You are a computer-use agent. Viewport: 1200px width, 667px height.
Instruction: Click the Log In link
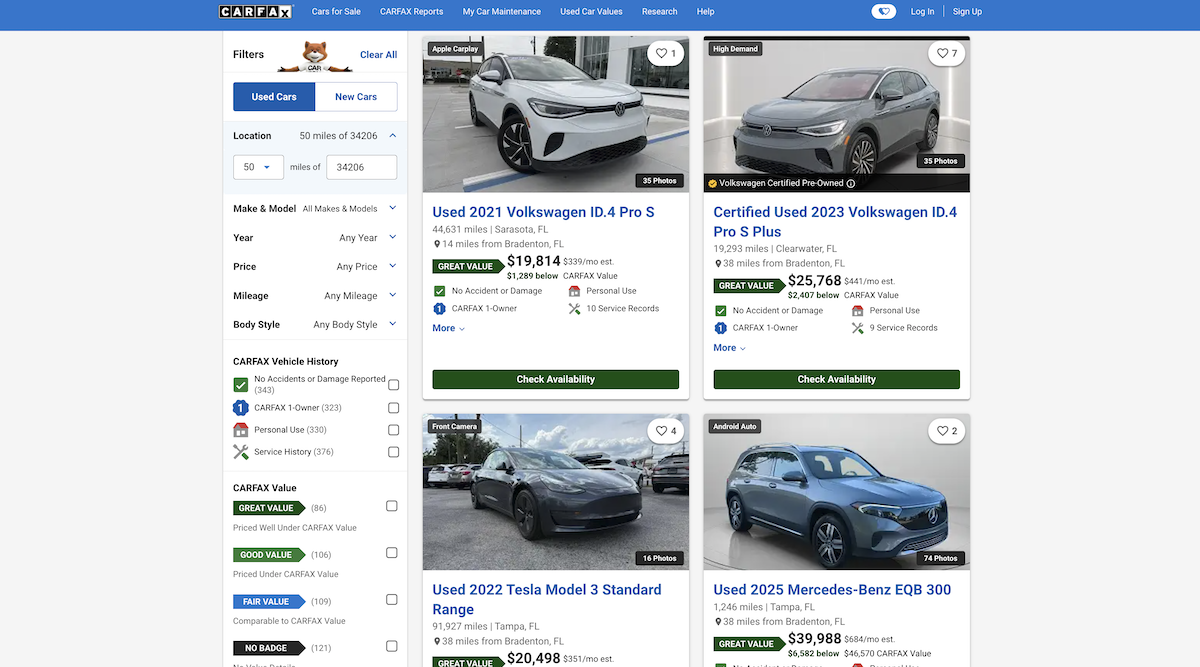(x=922, y=12)
